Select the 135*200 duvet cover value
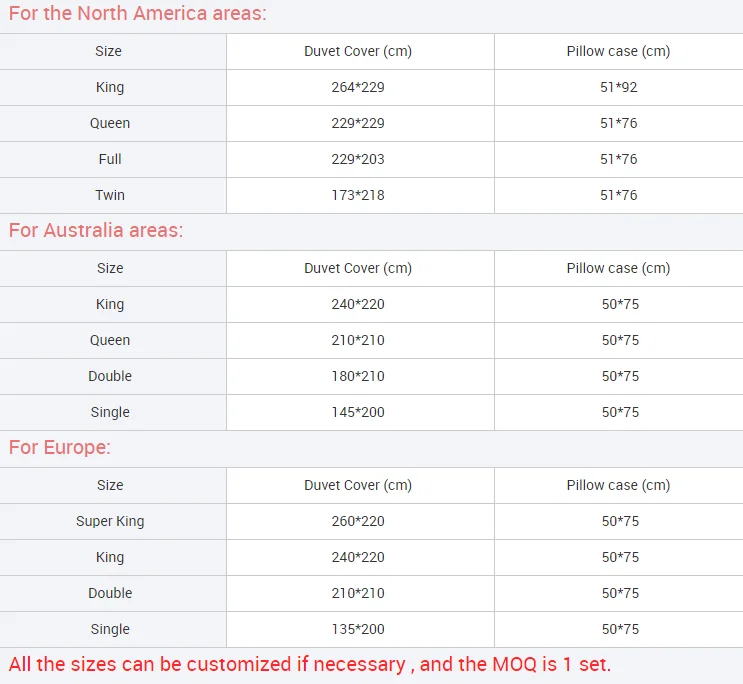Image resolution: width=743 pixels, height=684 pixels. 358,629
